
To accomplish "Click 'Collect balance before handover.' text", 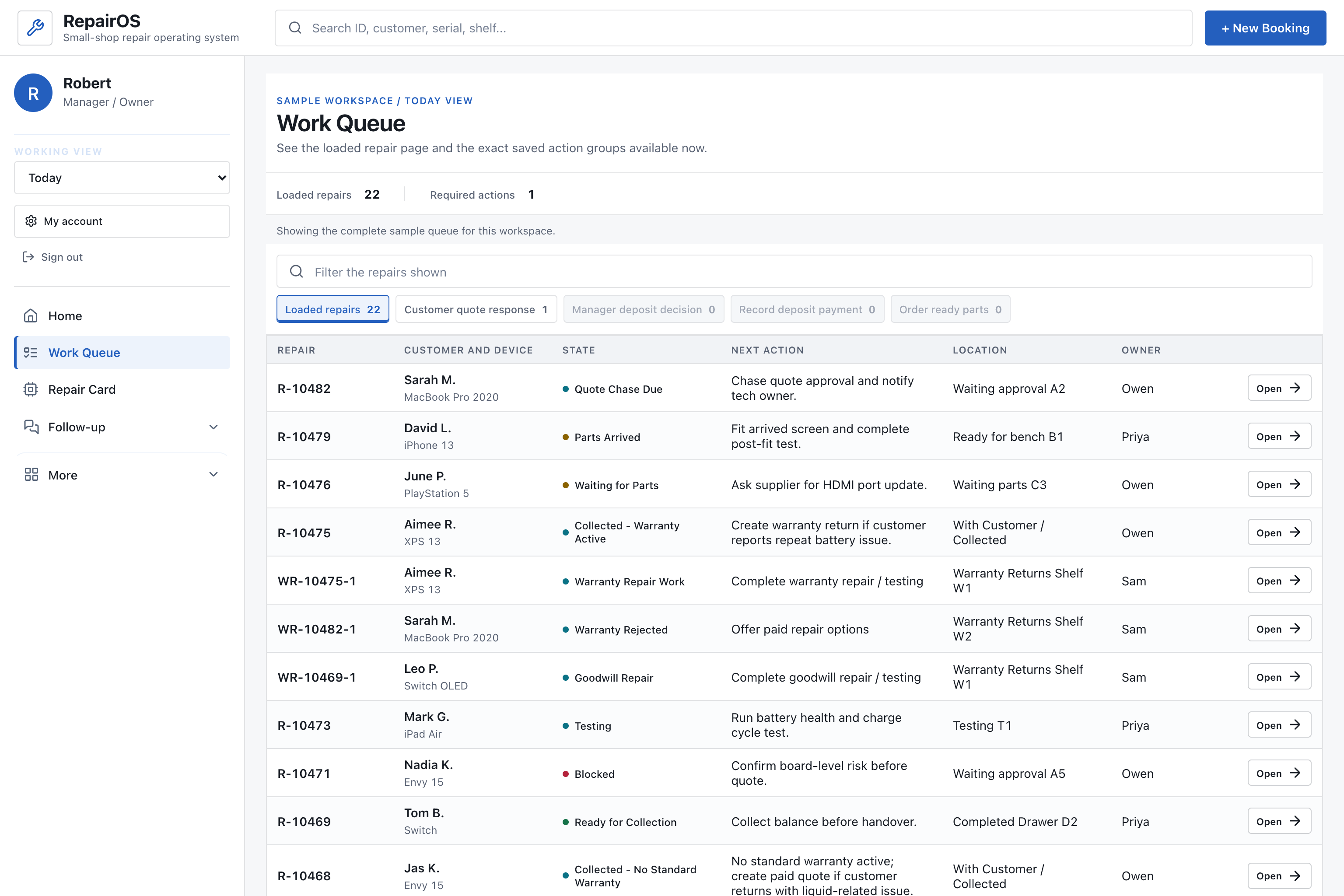I will pos(823,822).
